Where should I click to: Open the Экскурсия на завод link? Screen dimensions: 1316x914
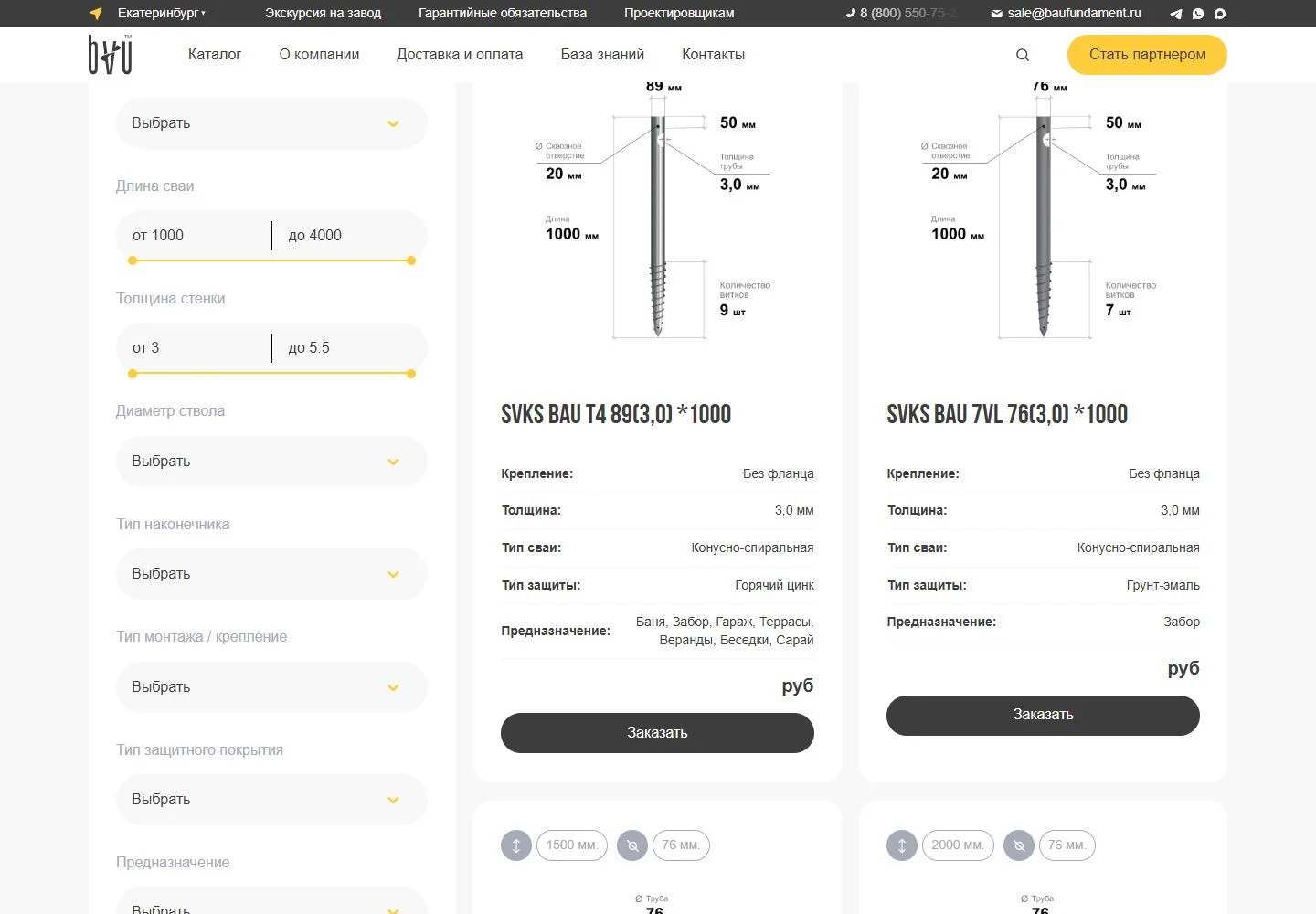coord(323,14)
